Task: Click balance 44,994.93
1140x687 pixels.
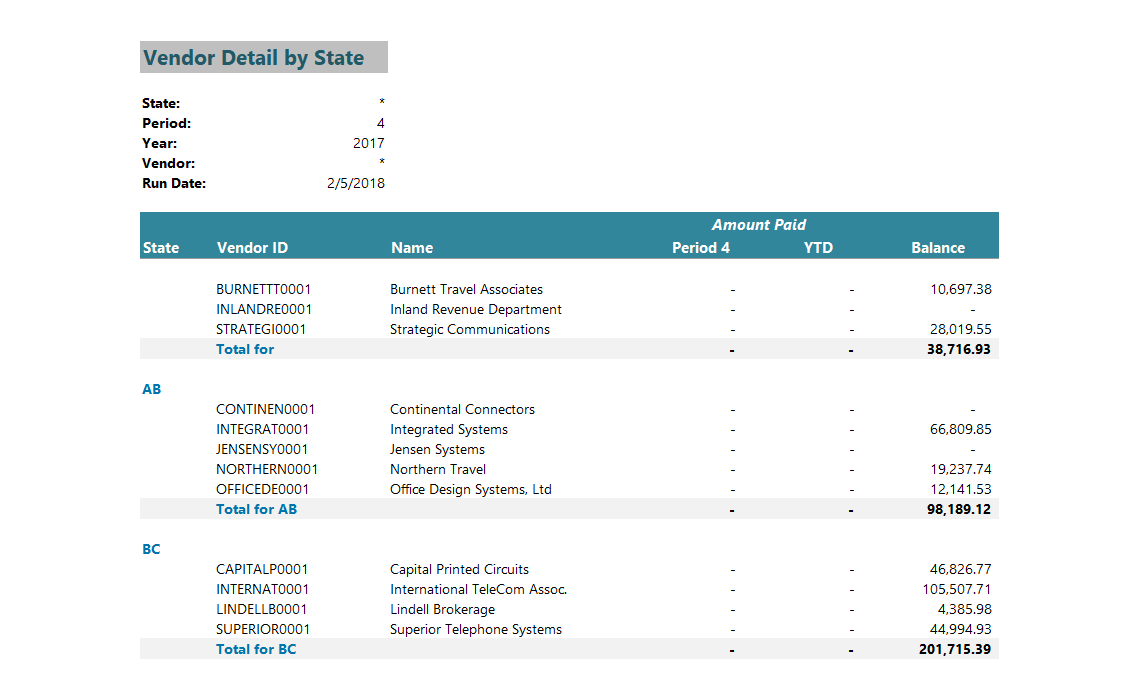Action: 960,630
